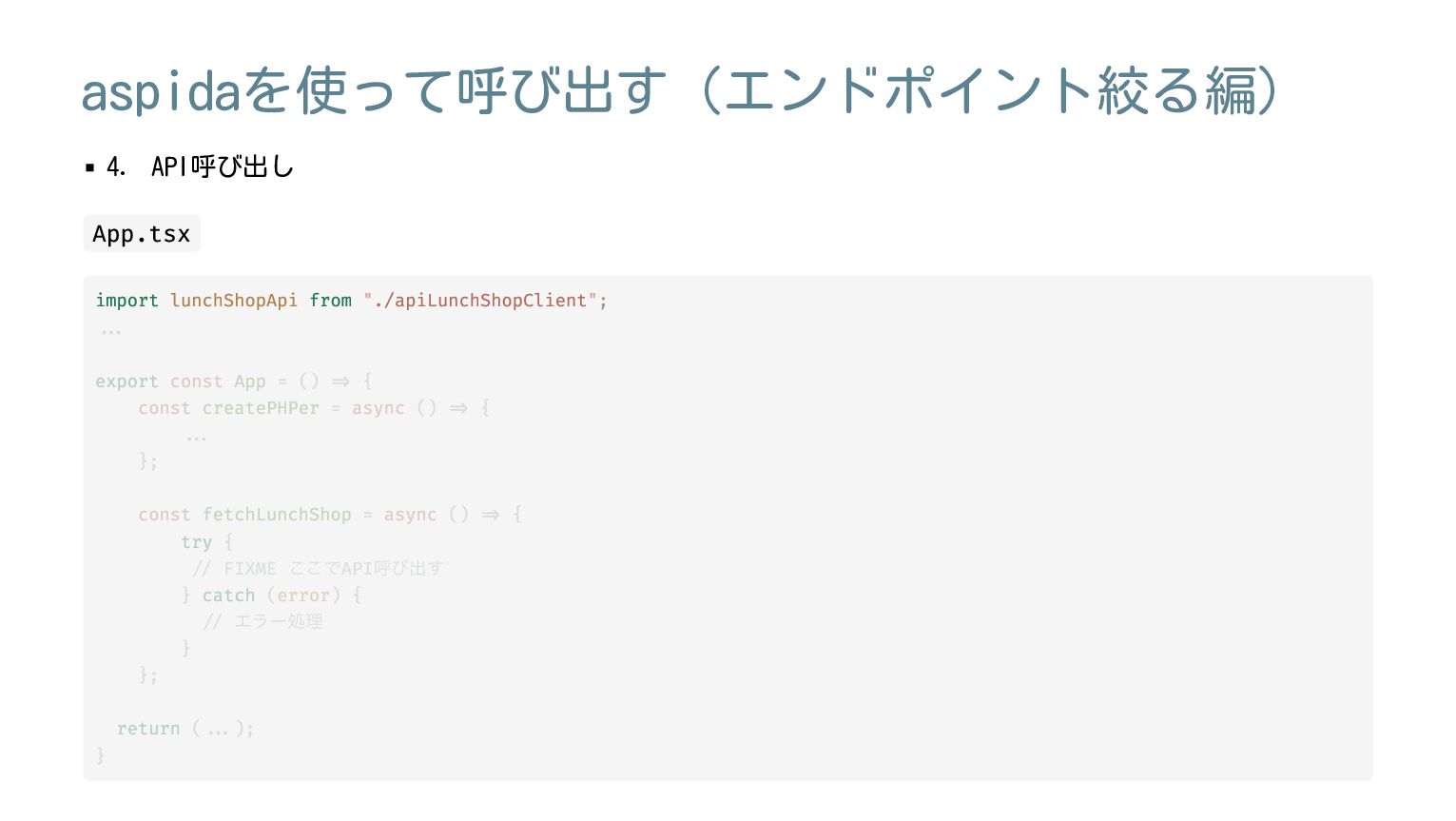The width and height of the screenshot is (1456, 821).
Task: Click the slide title about aspida
Action: [x=680, y=91]
